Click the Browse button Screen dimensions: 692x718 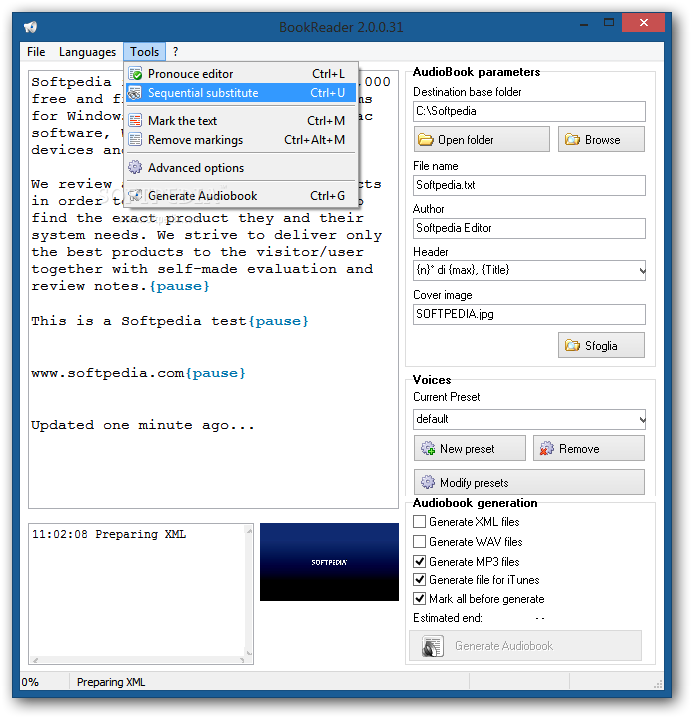coord(601,140)
